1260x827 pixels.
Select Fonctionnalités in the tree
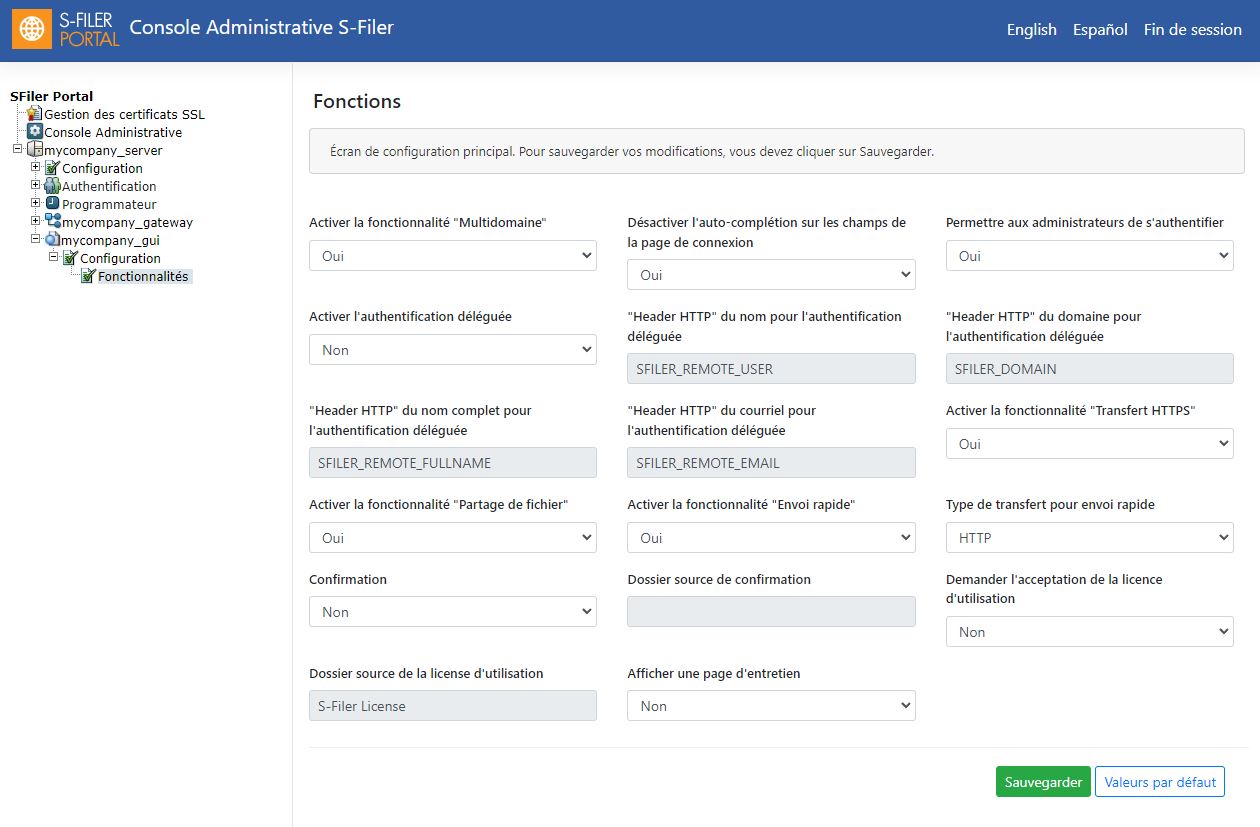(x=144, y=276)
